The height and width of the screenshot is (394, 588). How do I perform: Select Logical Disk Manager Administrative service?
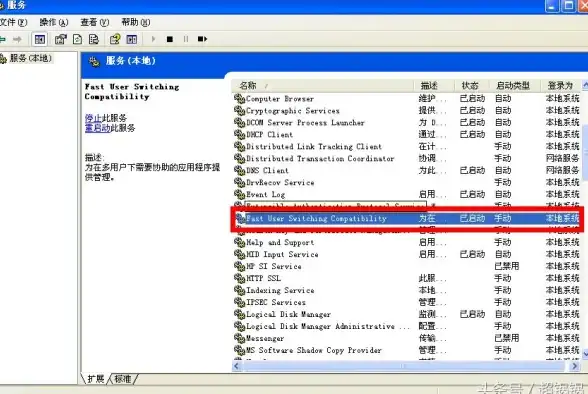[406, 327]
